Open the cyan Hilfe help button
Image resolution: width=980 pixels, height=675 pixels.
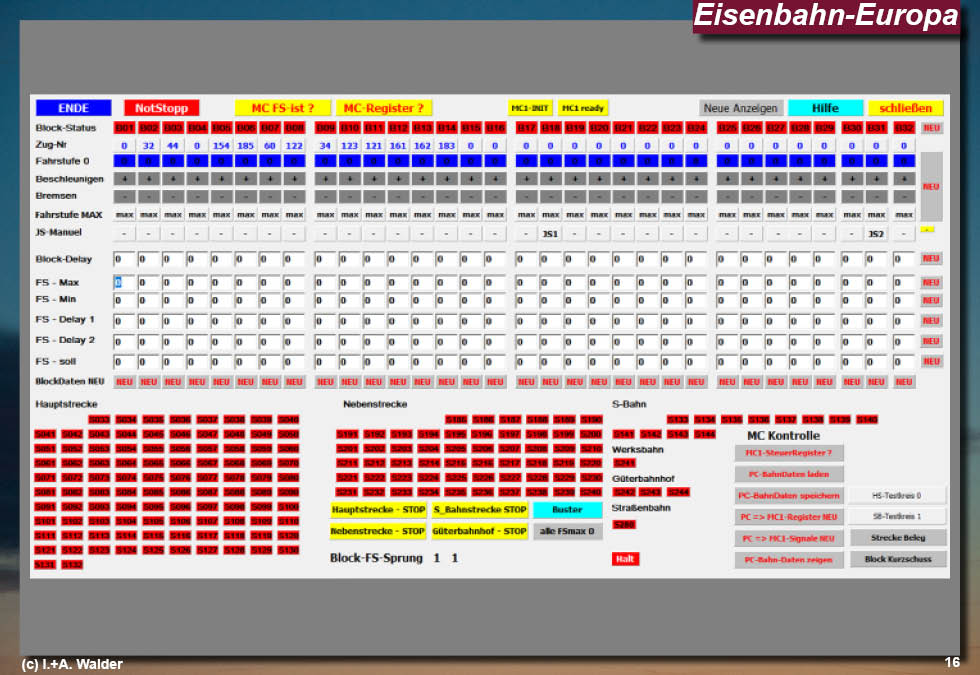(825, 108)
